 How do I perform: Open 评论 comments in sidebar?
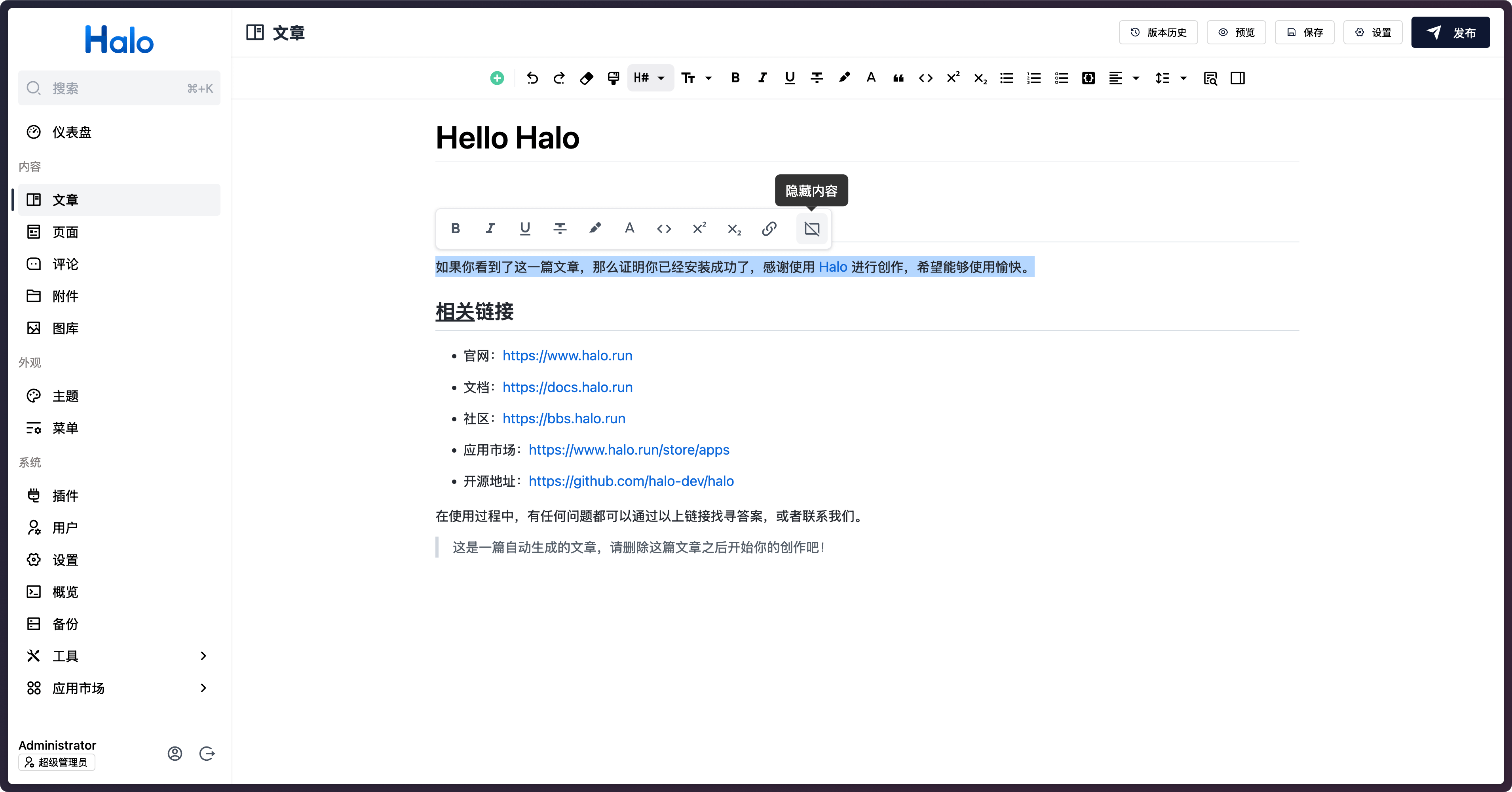119,264
